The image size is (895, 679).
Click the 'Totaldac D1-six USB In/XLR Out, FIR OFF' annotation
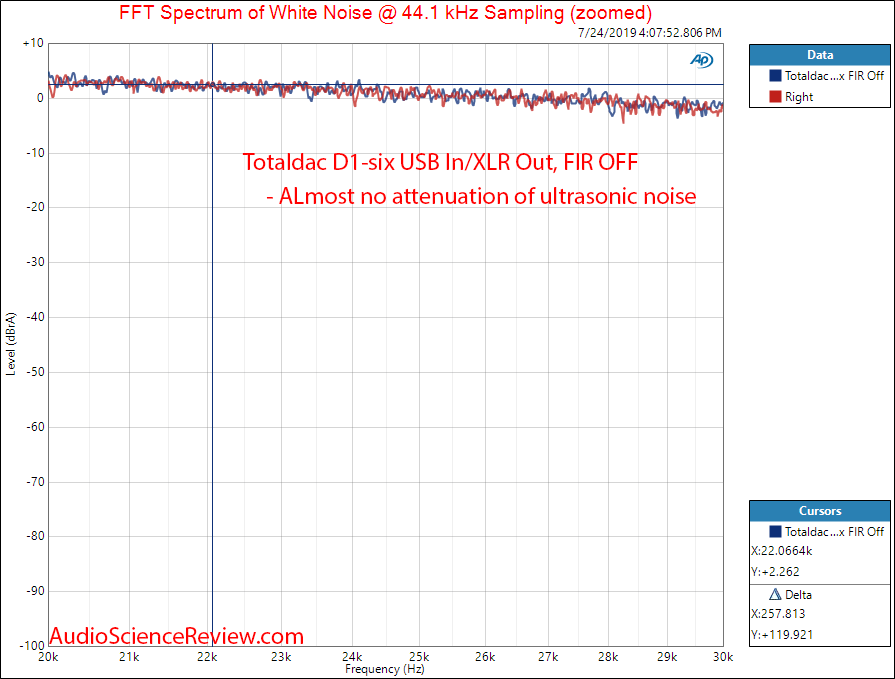click(x=440, y=162)
